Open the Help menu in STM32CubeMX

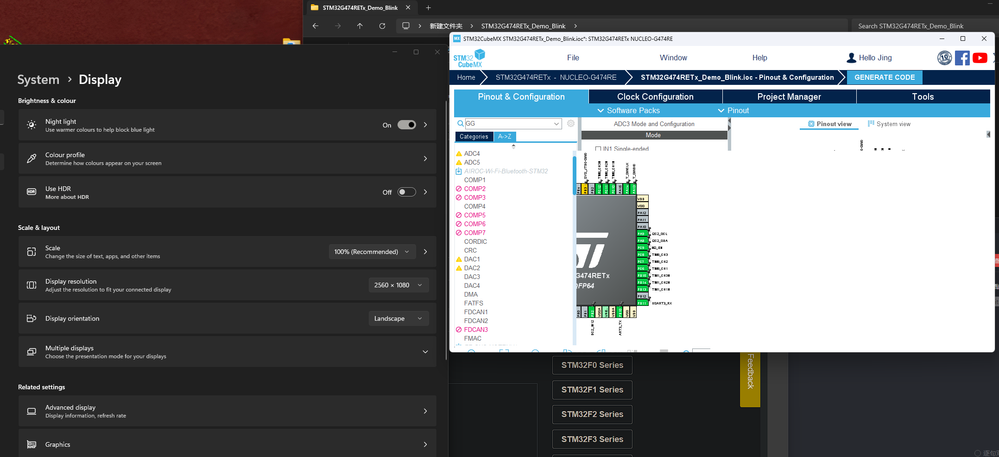(759, 57)
